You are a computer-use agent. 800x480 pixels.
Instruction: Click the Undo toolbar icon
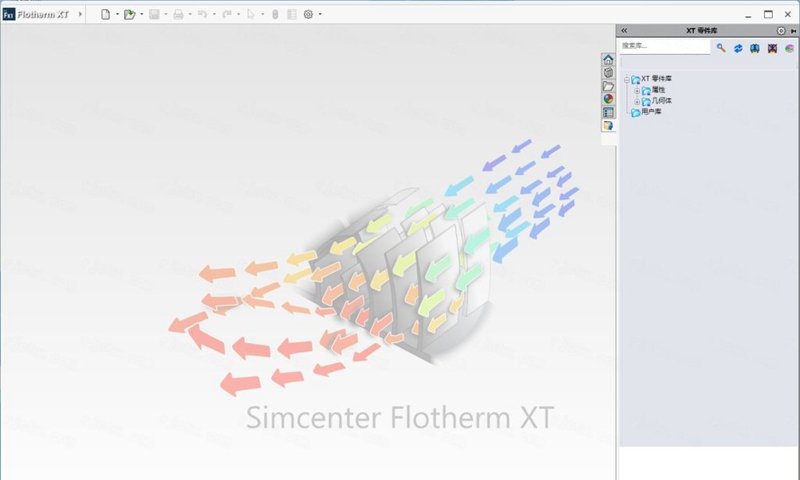203,14
